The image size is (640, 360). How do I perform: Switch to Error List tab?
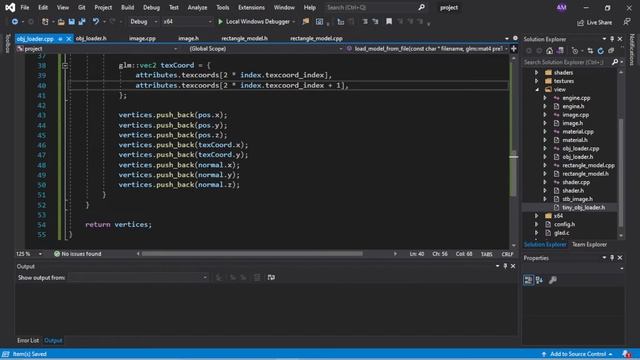pos(28,340)
